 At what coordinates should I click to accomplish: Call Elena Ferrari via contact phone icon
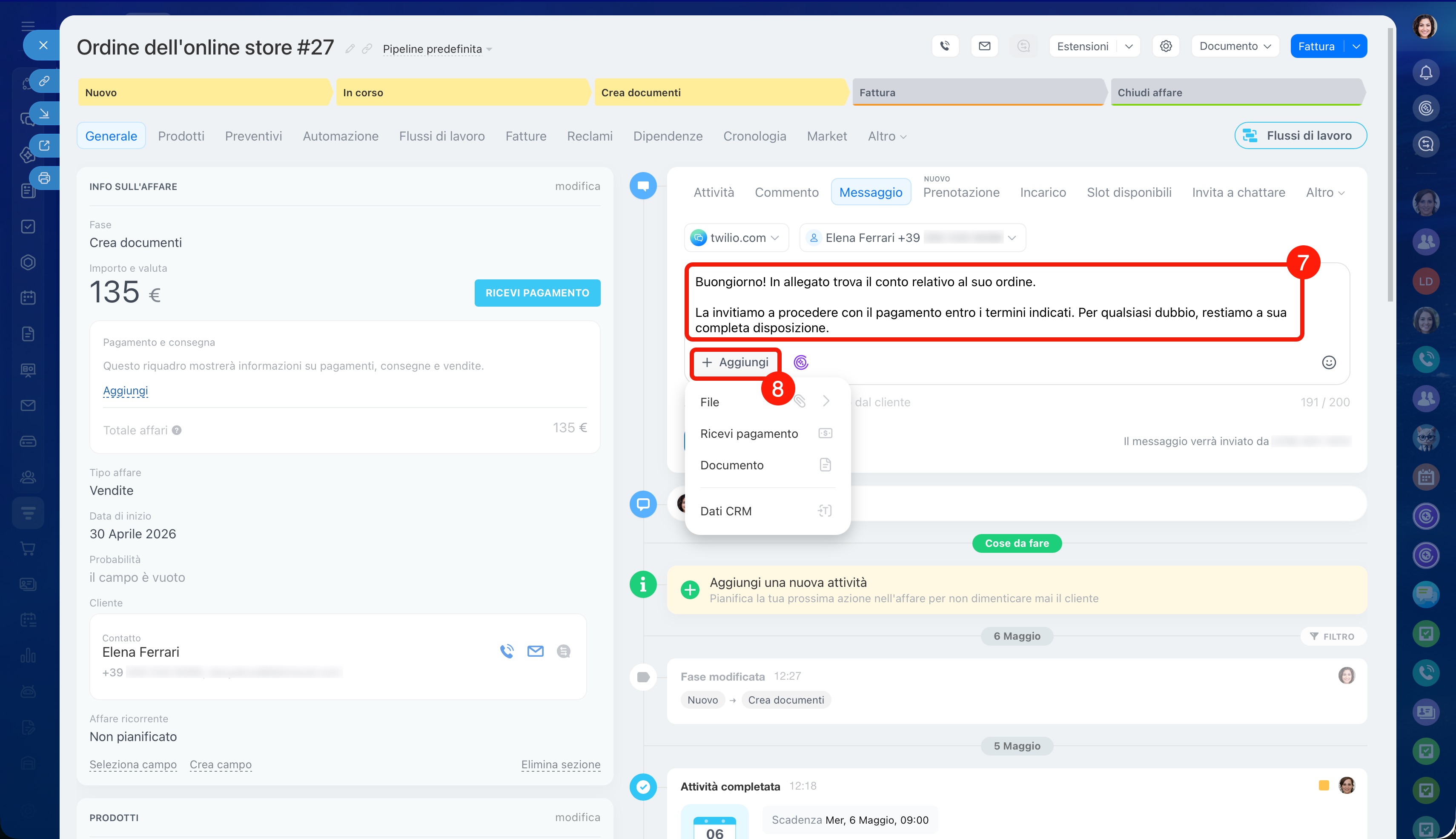pos(506,651)
